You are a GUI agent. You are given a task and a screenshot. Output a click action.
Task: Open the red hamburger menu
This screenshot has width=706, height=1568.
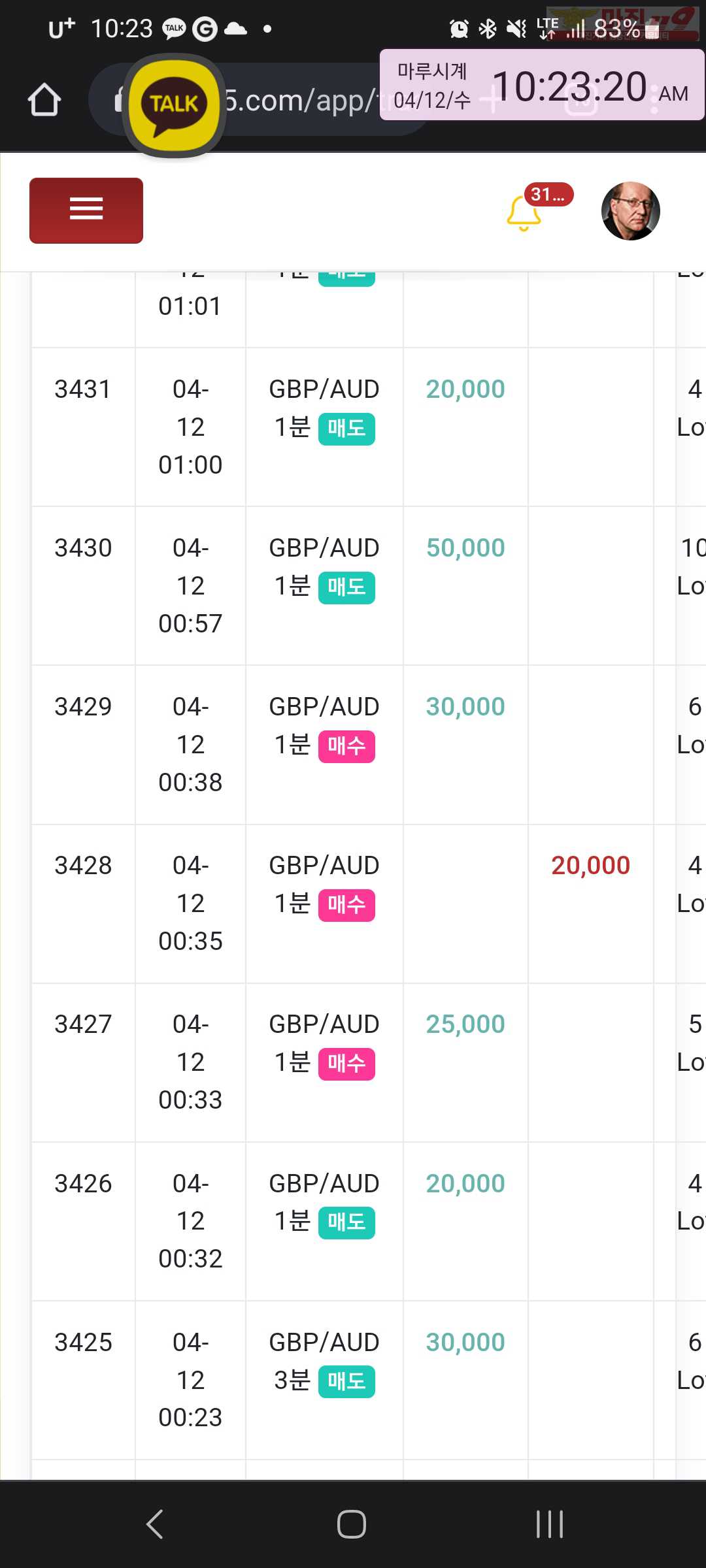click(x=86, y=210)
